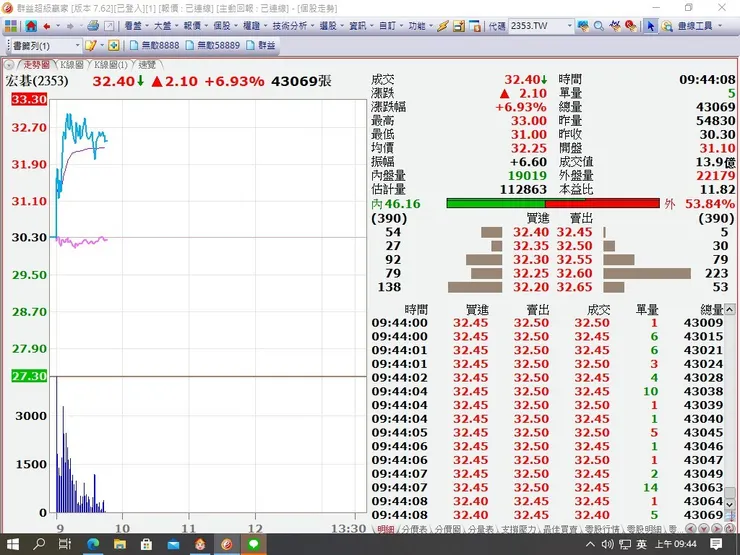The height and width of the screenshot is (555, 740).
Task: Open the green LINE app in taskbar
Action: point(253,545)
